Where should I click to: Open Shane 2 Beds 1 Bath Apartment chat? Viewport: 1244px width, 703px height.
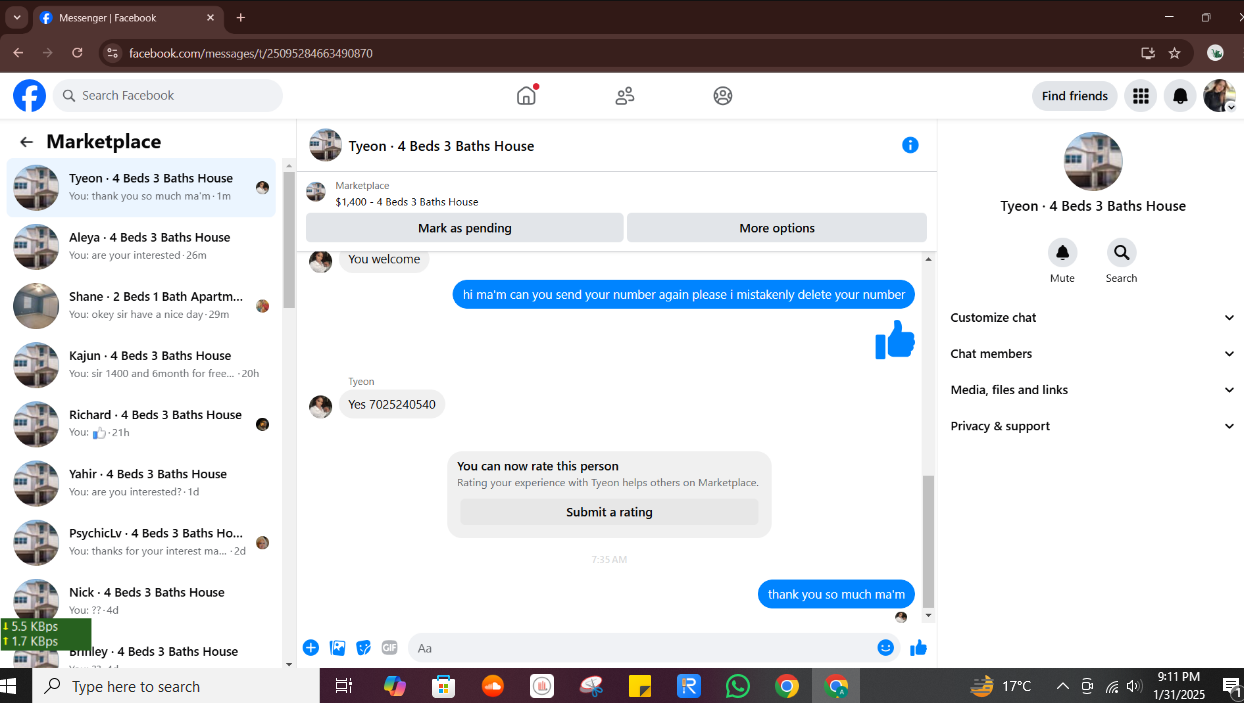coord(141,305)
